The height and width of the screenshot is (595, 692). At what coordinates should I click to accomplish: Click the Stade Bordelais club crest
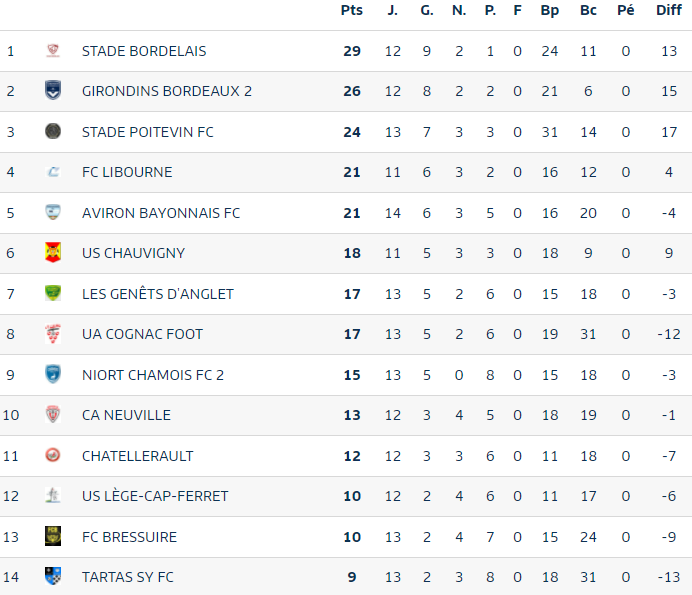53,51
